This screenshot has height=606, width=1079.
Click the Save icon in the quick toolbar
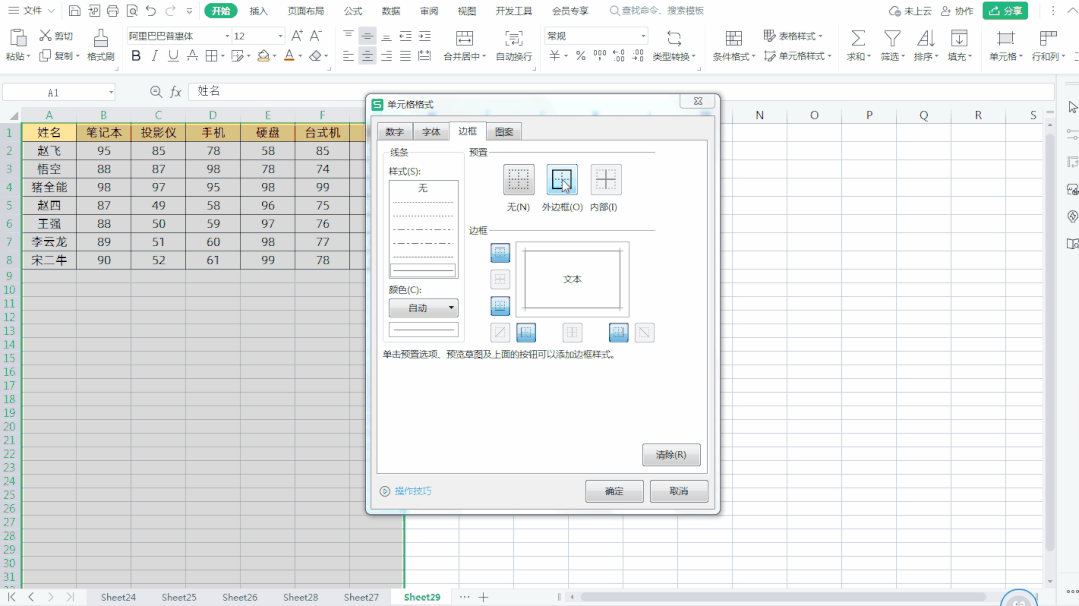click(x=74, y=11)
